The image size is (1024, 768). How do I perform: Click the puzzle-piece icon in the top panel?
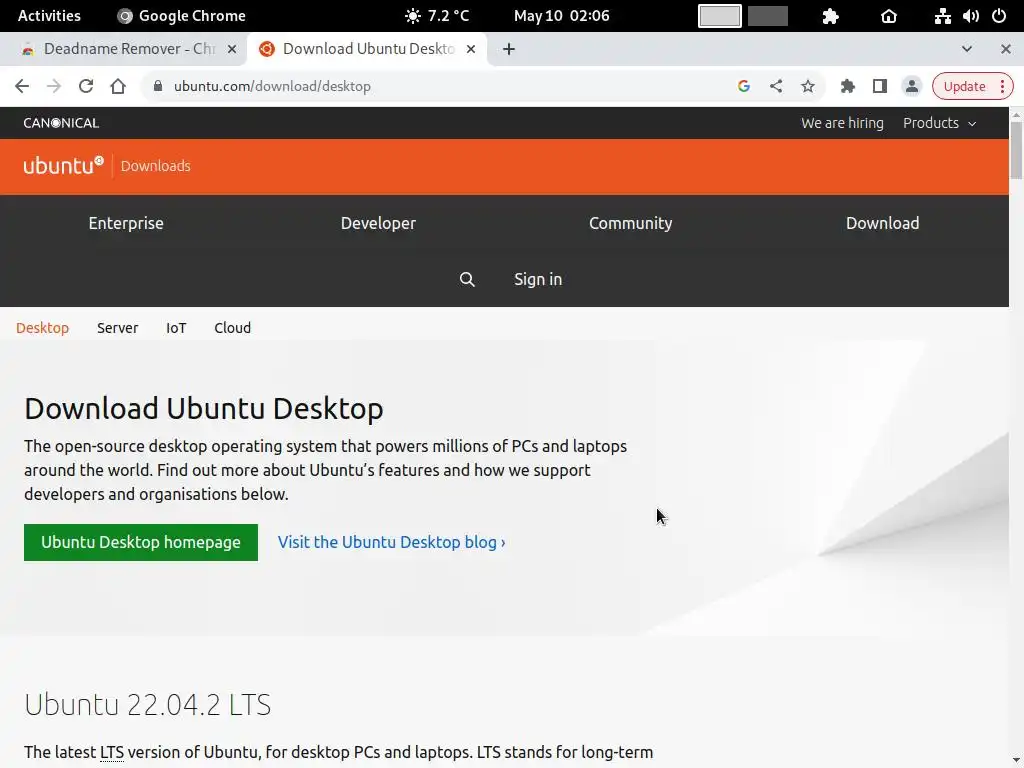pyautogui.click(x=830, y=16)
